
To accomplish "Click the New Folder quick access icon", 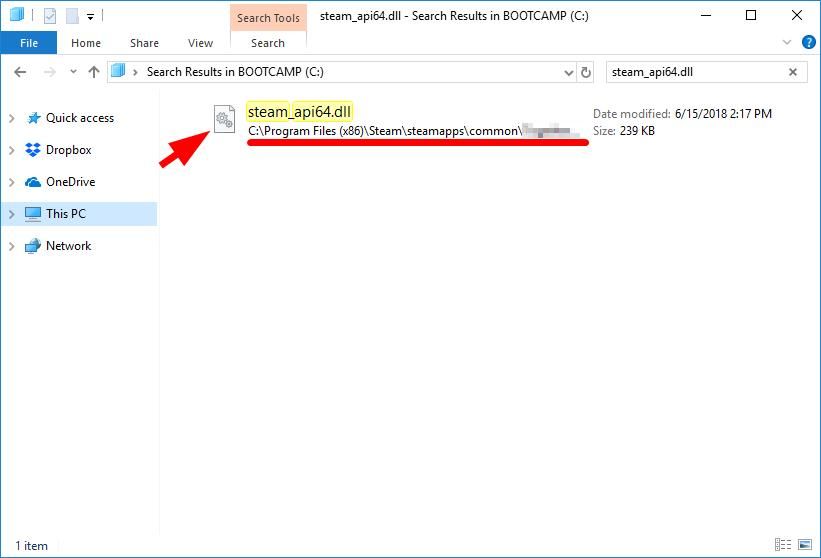I will pos(71,16).
